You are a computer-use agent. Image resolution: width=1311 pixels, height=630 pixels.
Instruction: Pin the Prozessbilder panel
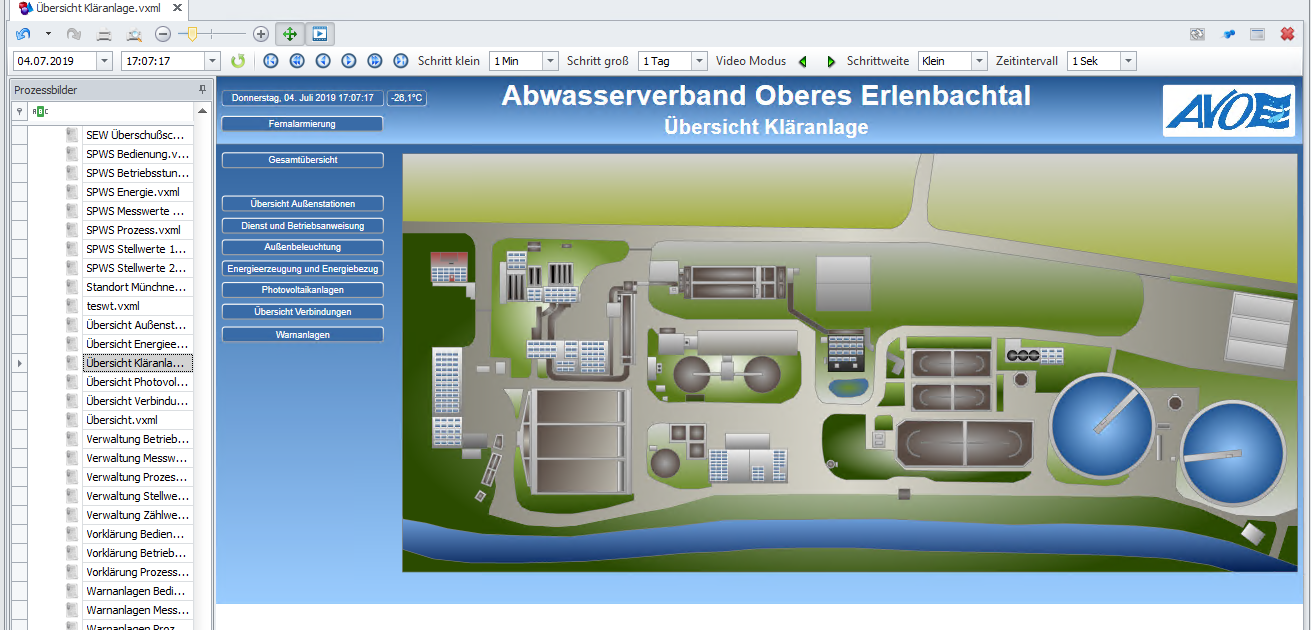tap(203, 90)
